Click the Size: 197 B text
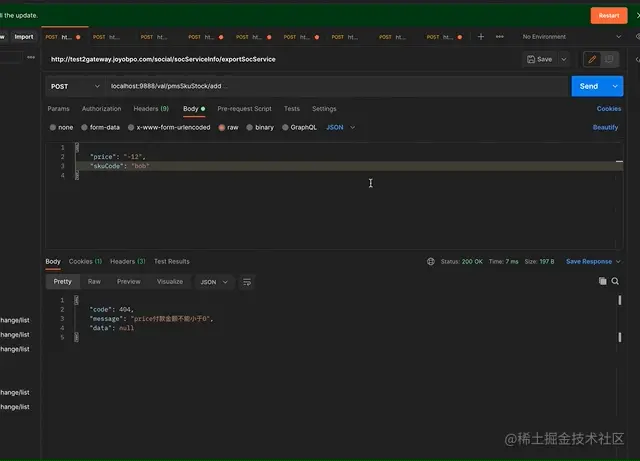Image resolution: width=640 pixels, height=461 pixels. point(539,261)
